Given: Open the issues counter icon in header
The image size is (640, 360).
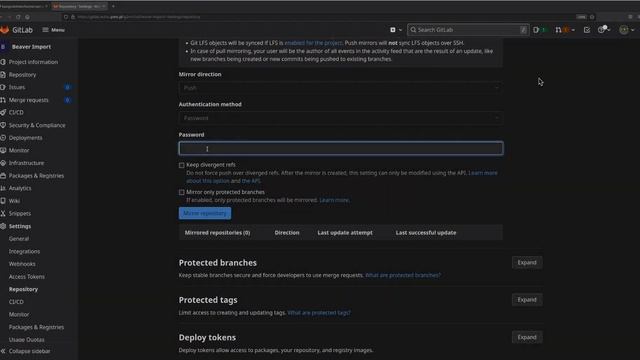Looking at the screenshot, I should tap(539, 30).
